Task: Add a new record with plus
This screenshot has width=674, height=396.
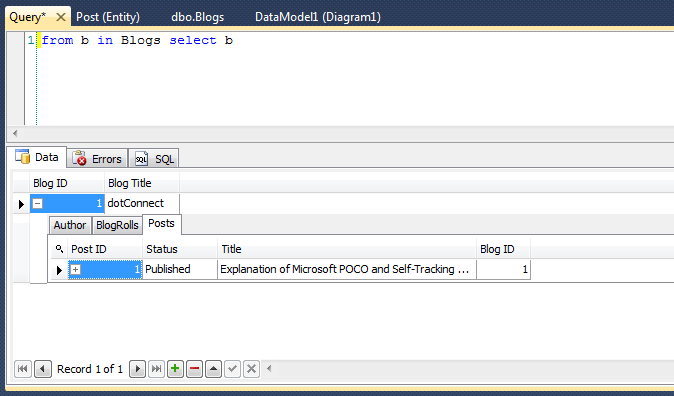Action: [x=175, y=369]
